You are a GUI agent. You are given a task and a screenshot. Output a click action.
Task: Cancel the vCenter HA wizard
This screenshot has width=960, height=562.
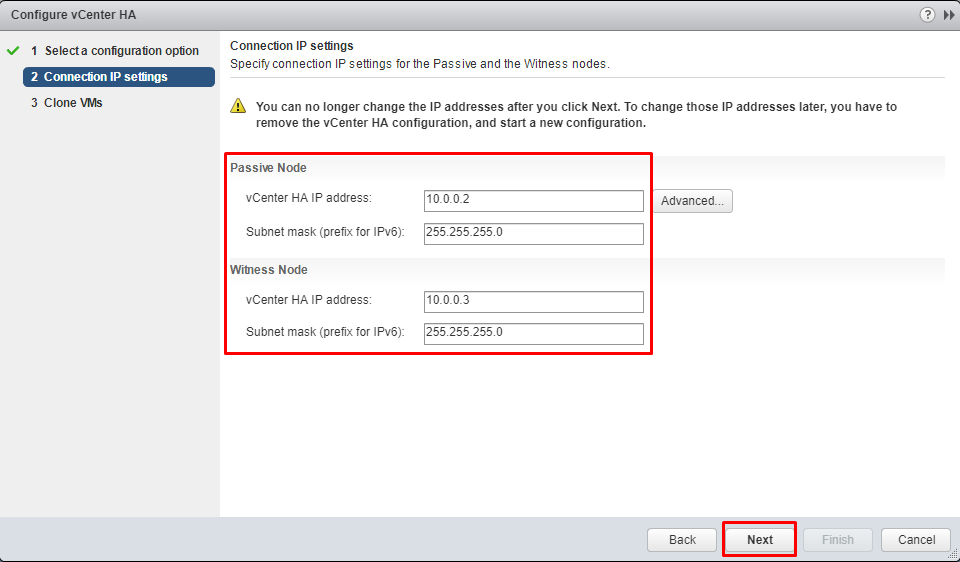(x=916, y=539)
